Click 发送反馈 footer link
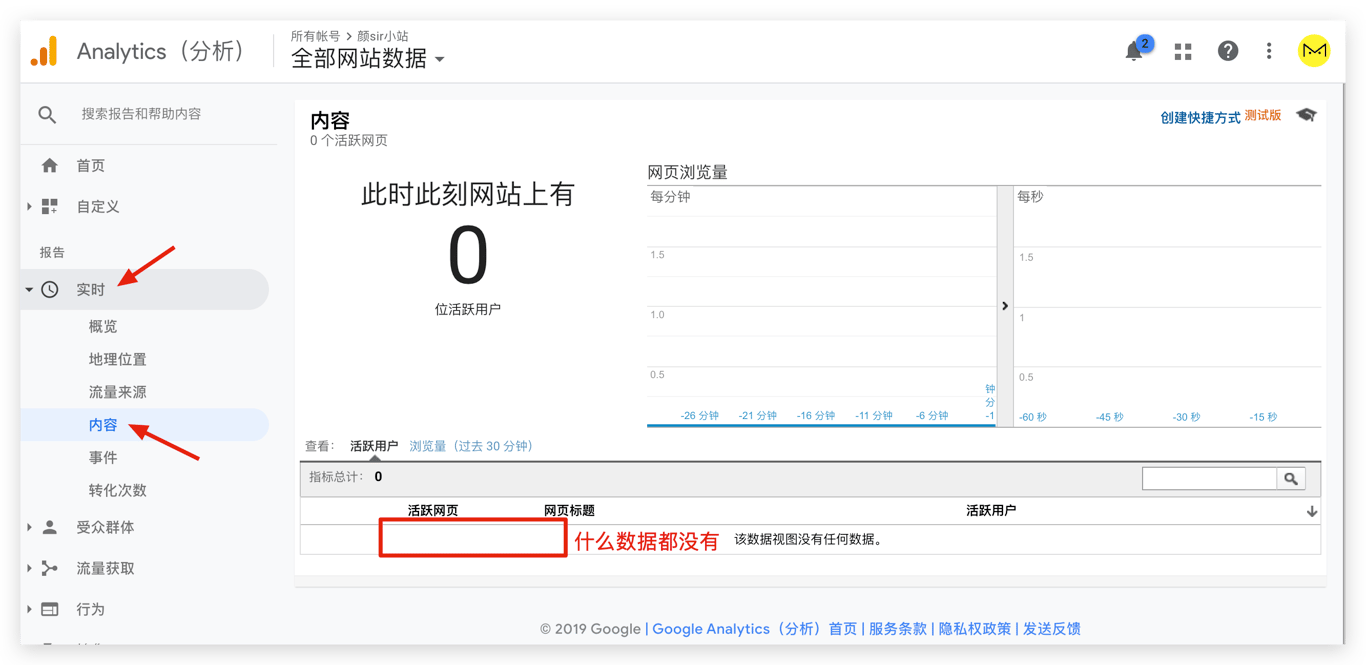Screen dimensions: 1366x665 click(1052, 629)
